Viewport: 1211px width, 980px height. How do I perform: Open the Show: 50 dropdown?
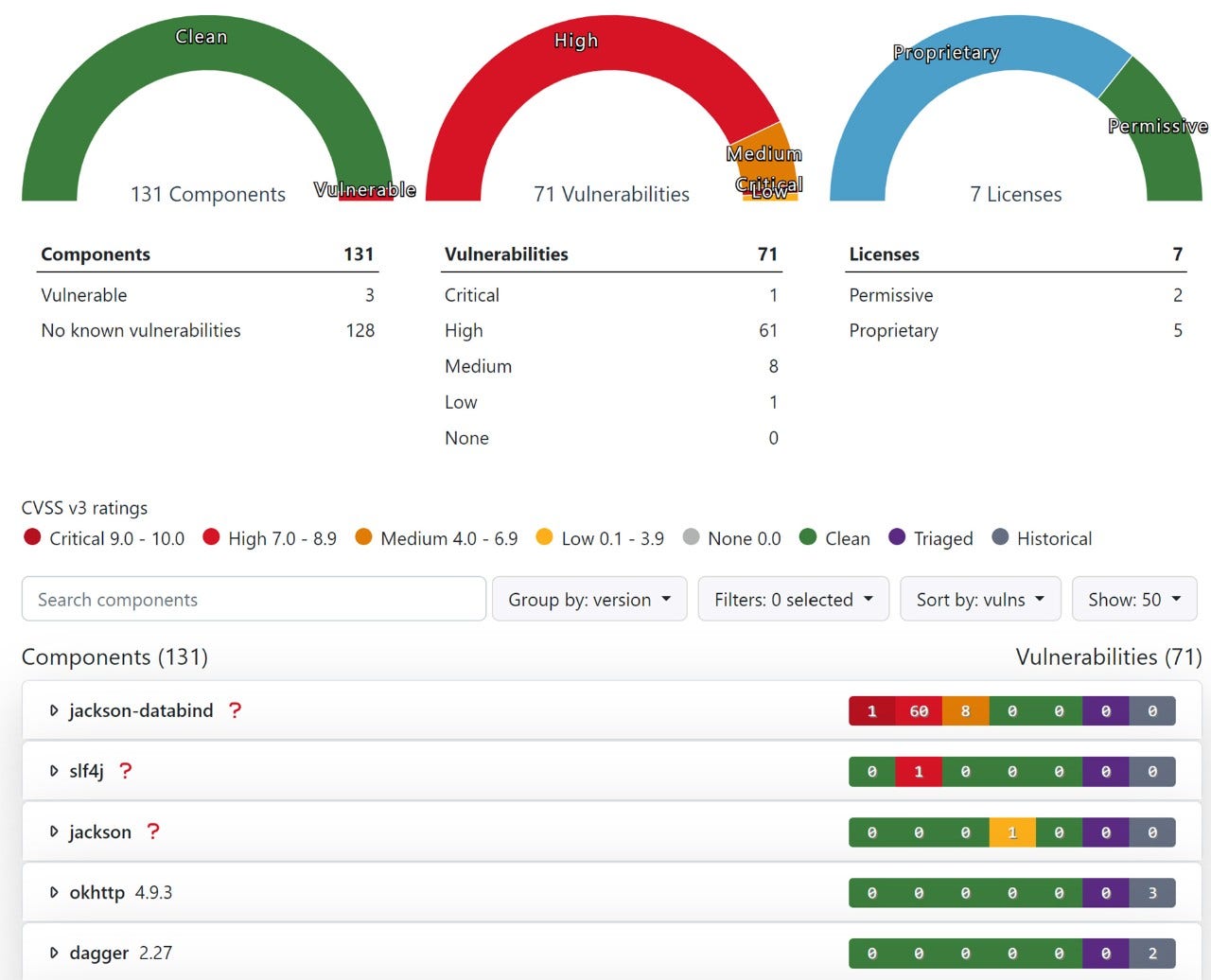point(1133,599)
